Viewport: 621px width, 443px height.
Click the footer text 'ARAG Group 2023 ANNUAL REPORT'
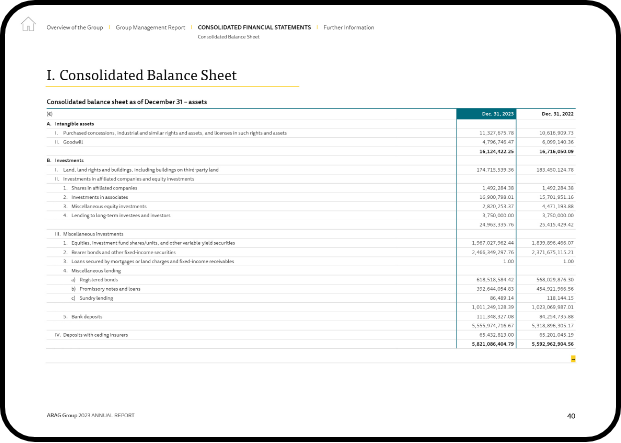(x=90, y=415)
